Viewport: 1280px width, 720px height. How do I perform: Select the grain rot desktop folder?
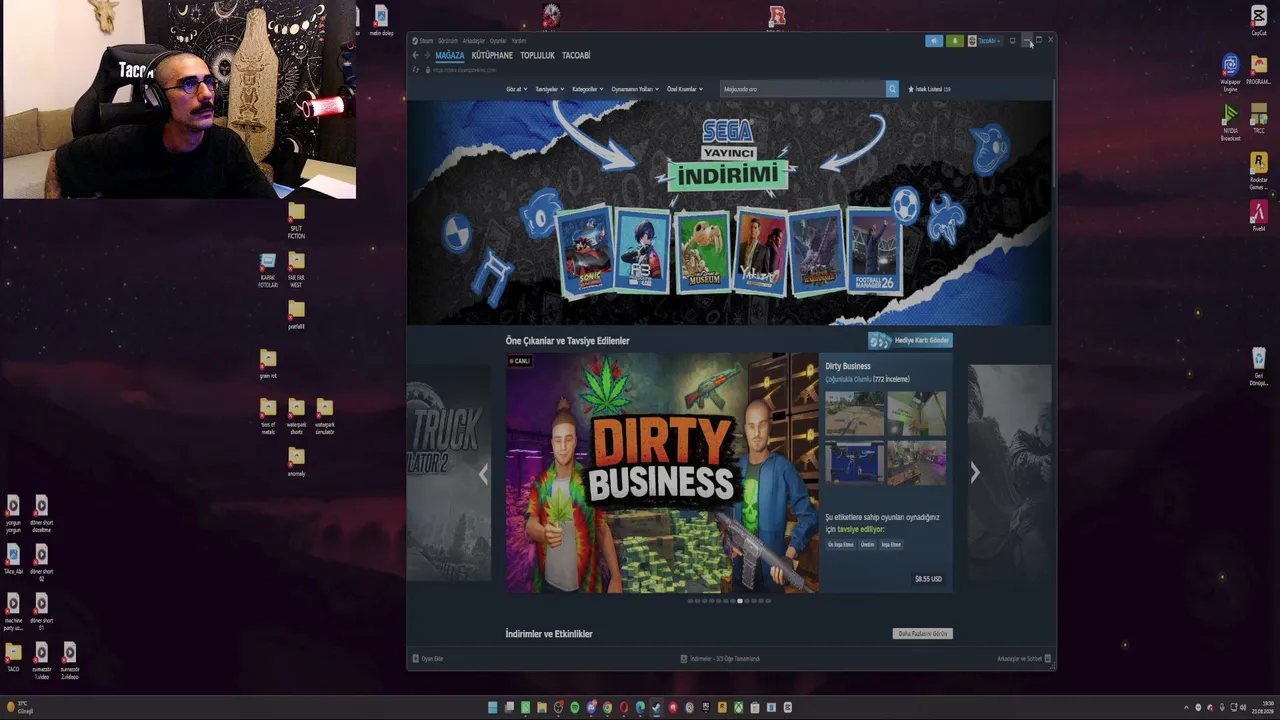(x=268, y=364)
